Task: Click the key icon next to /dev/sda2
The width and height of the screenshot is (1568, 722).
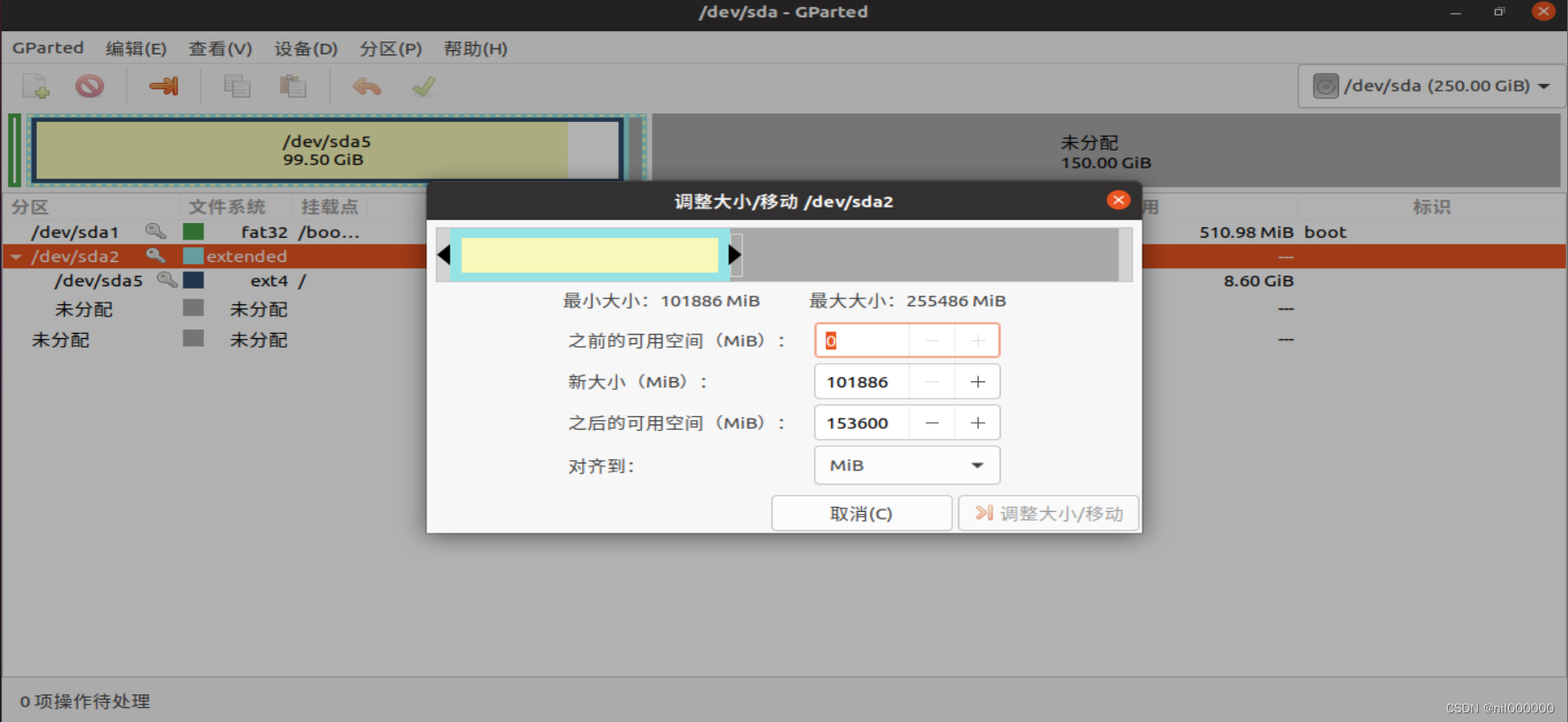Action: [x=156, y=255]
